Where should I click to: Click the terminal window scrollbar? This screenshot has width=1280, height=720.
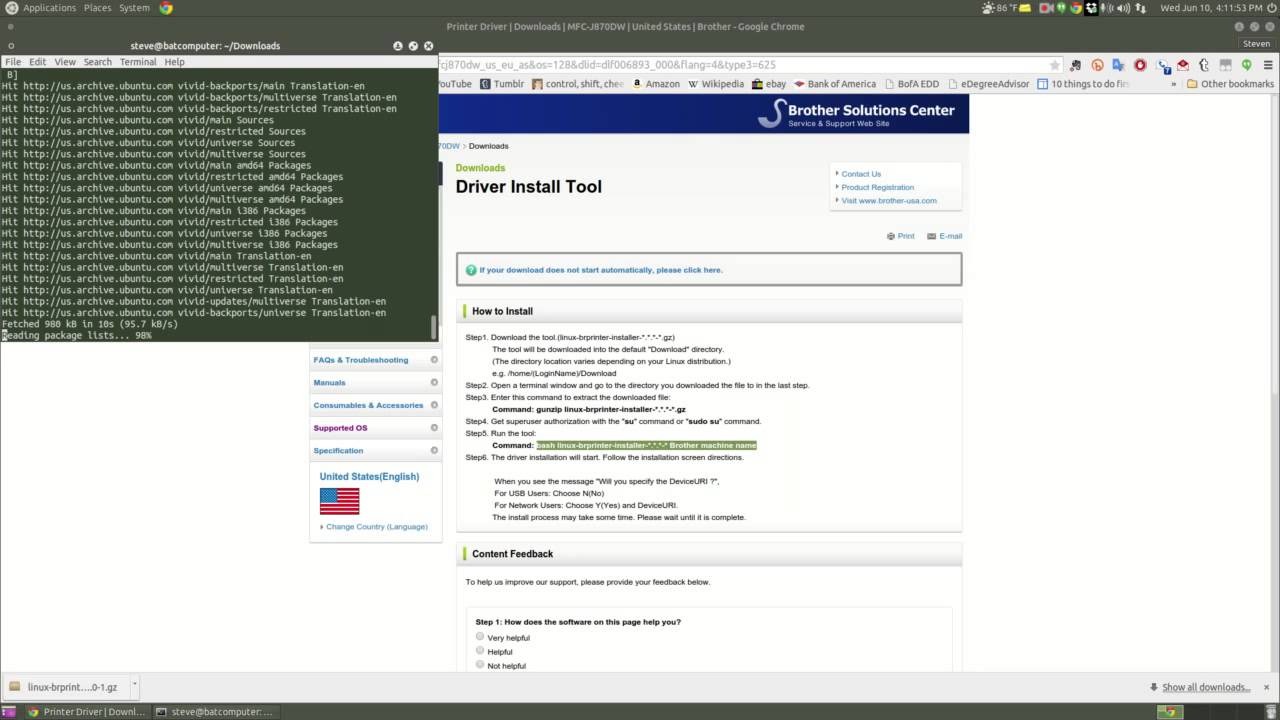(x=433, y=327)
